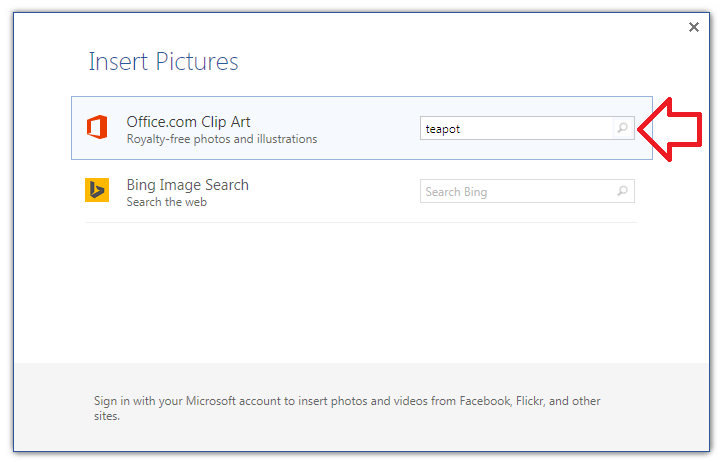Image resolution: width=723 pixels, height=462 pixels.
Task: Select the Bing Image Search title
Action: point(187,185)
